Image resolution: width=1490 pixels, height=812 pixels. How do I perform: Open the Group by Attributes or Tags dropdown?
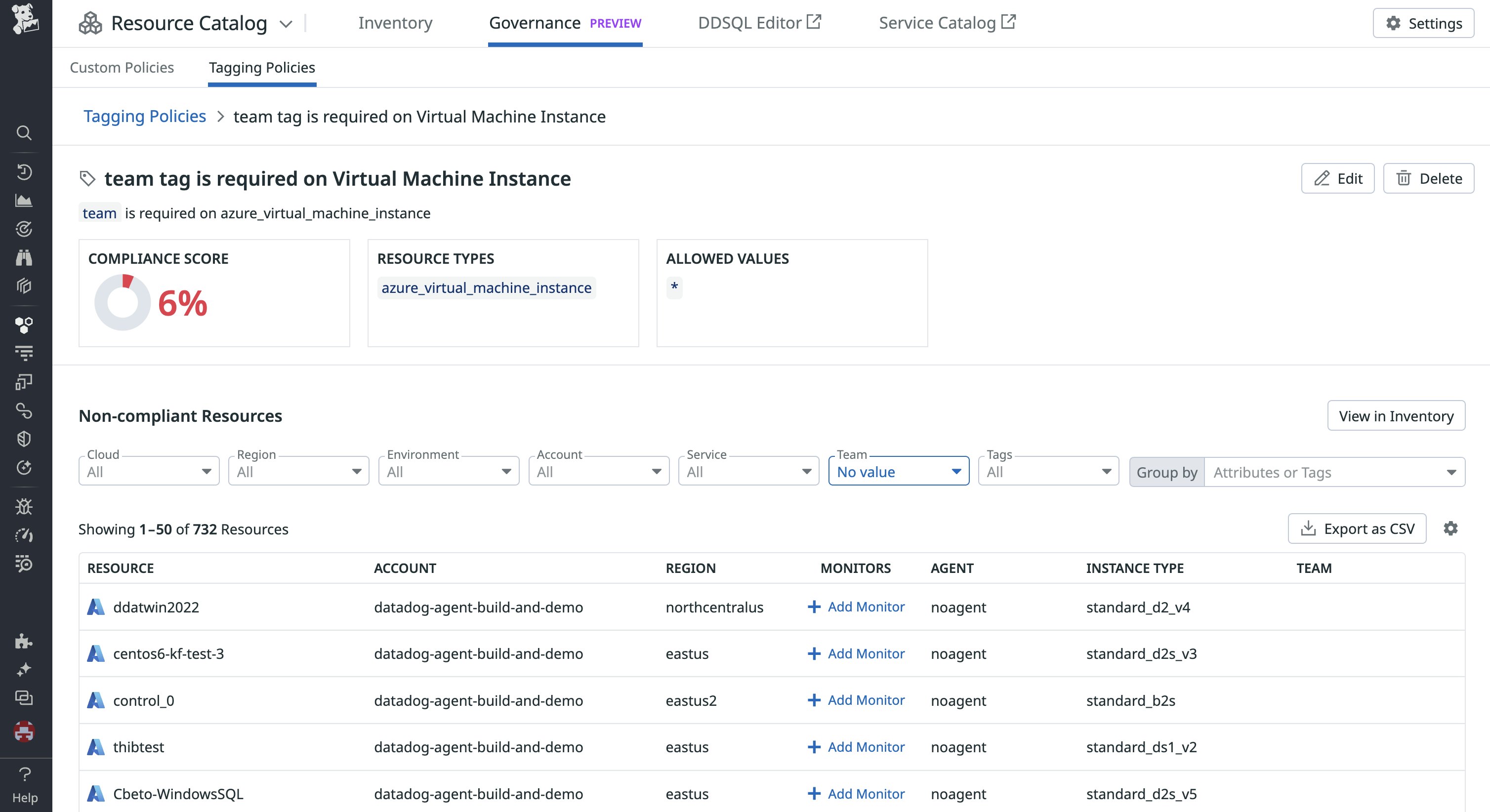pyautogui.click(x=1334, y=473)
